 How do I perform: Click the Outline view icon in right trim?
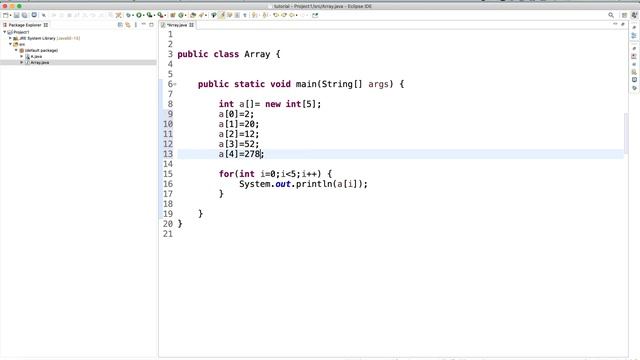tap(634, 36)
